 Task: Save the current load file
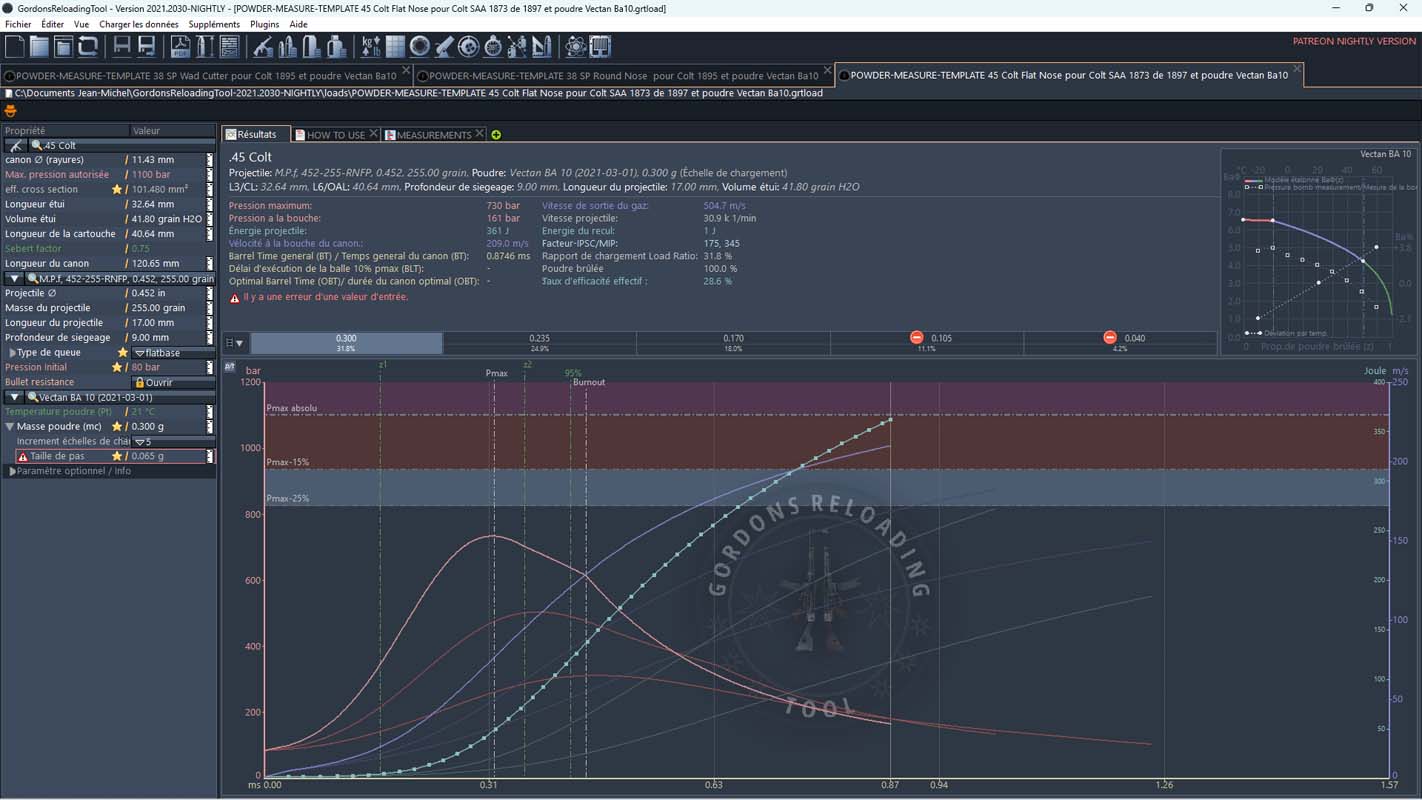pos(122,46)
